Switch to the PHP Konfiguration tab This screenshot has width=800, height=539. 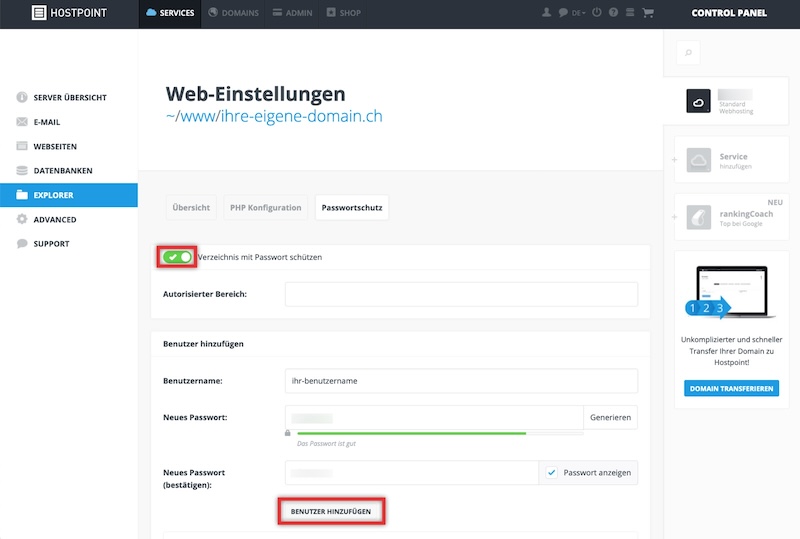[x=265, y=207]
